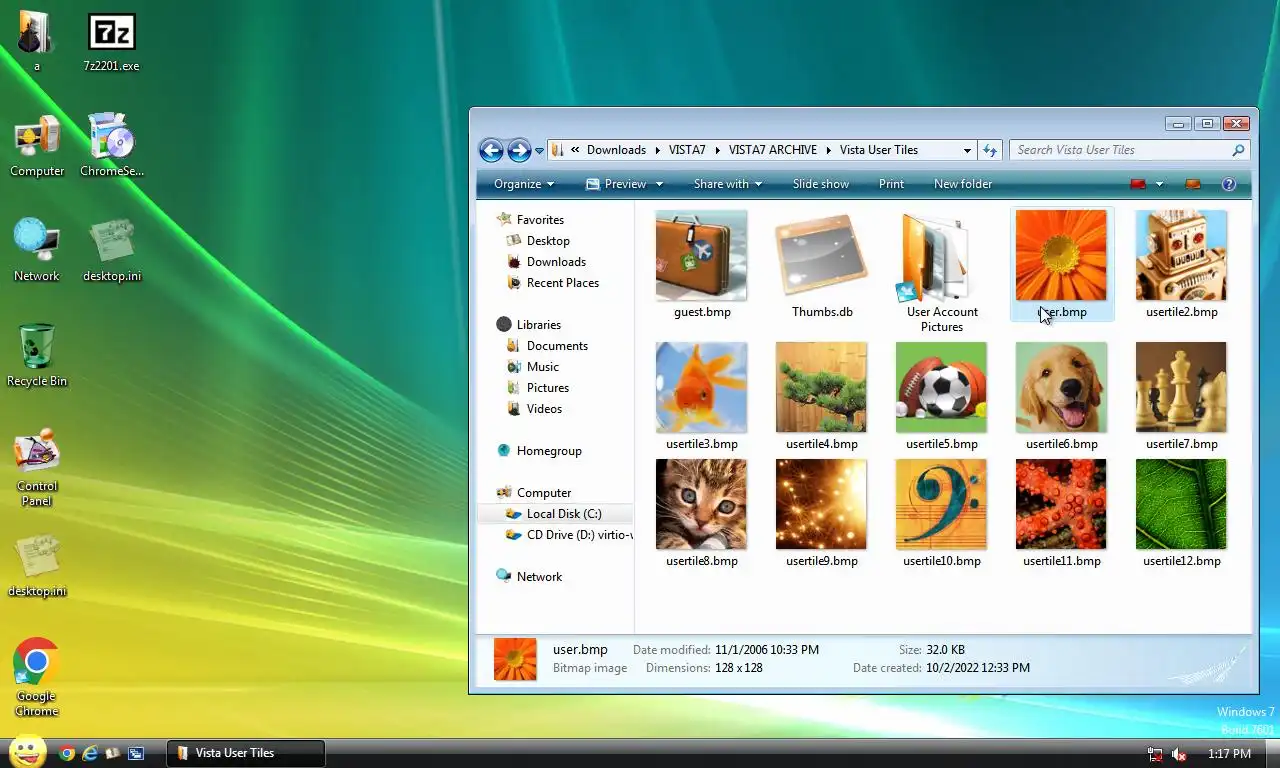Open Help with the question mark icon
This screenshot has height=768, width=1280.
click(1229, 184)
